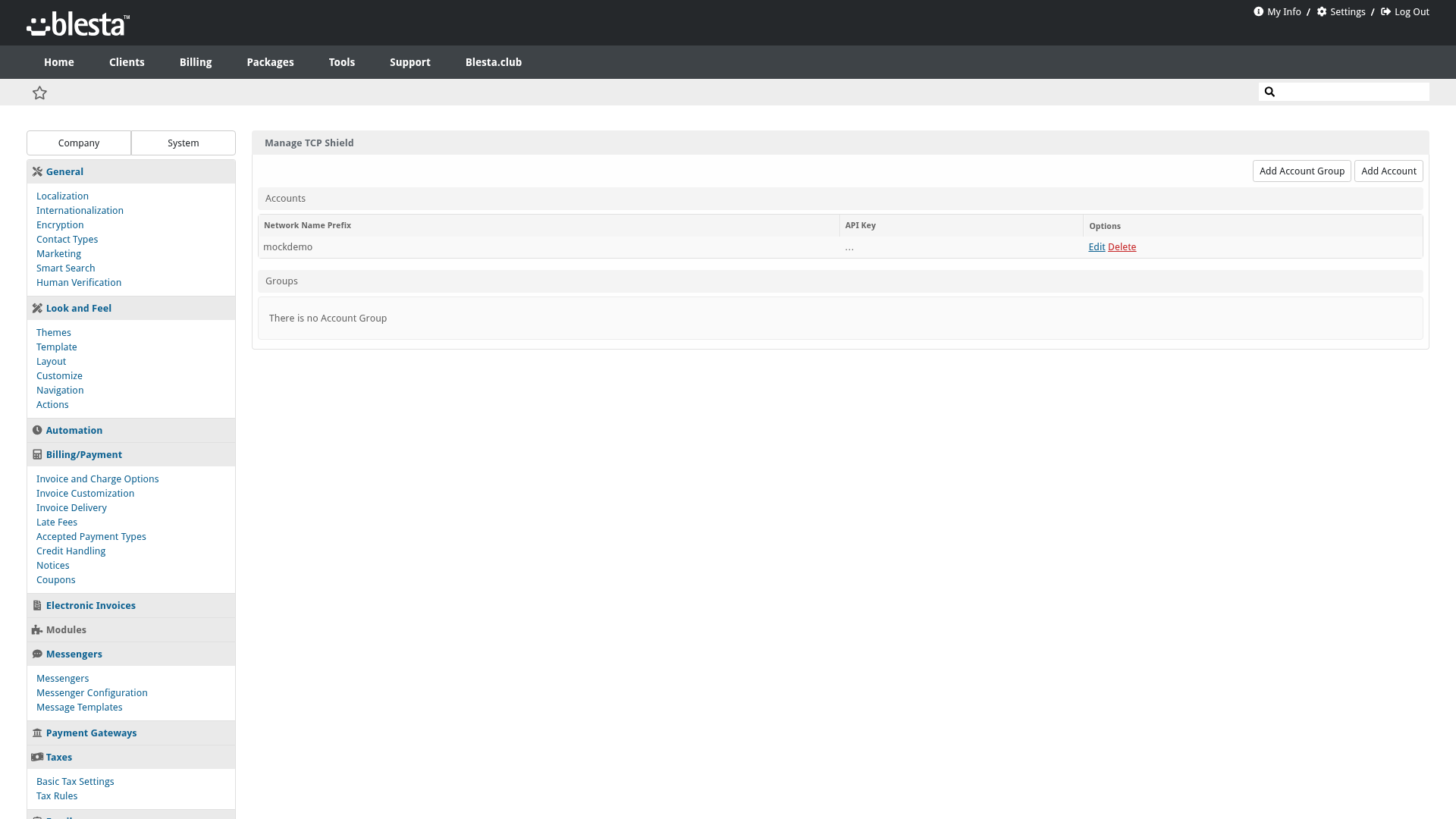Open Settings link in header
The image size is (1456, 819).
(x=1348, y=11)
